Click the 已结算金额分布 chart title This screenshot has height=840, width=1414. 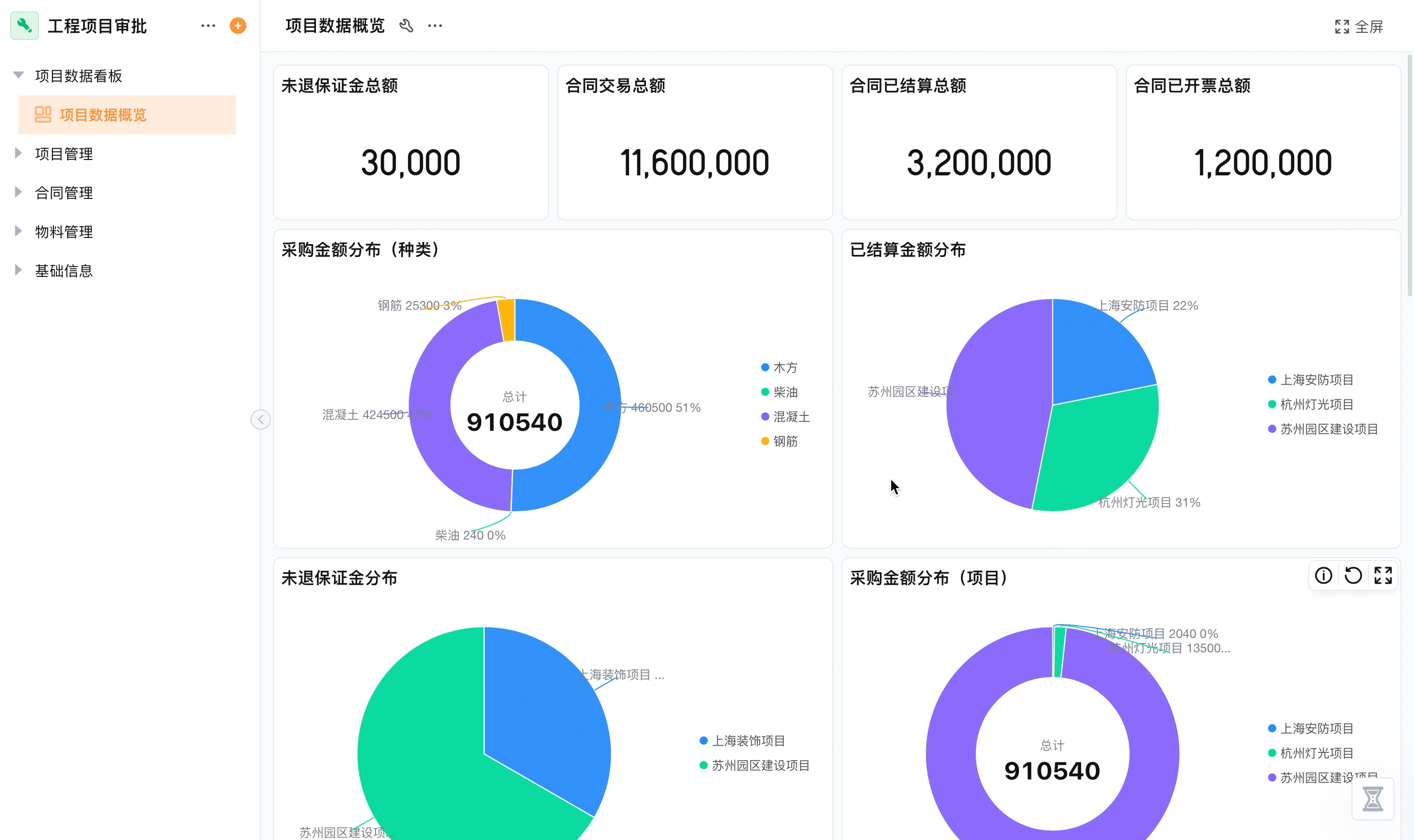pyautogui.click(x=908, y=250)
